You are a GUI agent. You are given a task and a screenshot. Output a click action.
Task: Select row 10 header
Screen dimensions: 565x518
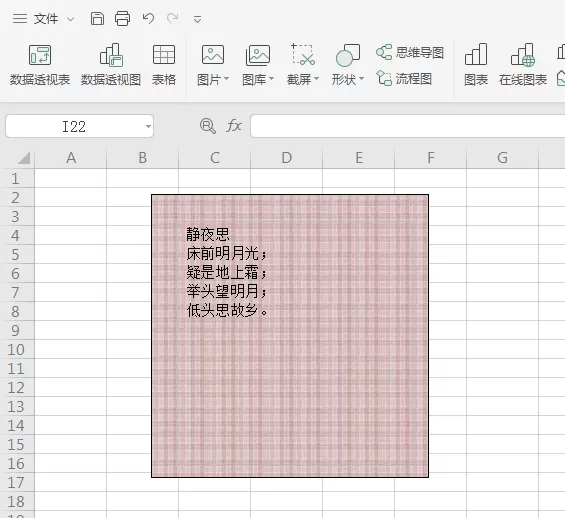17,349
